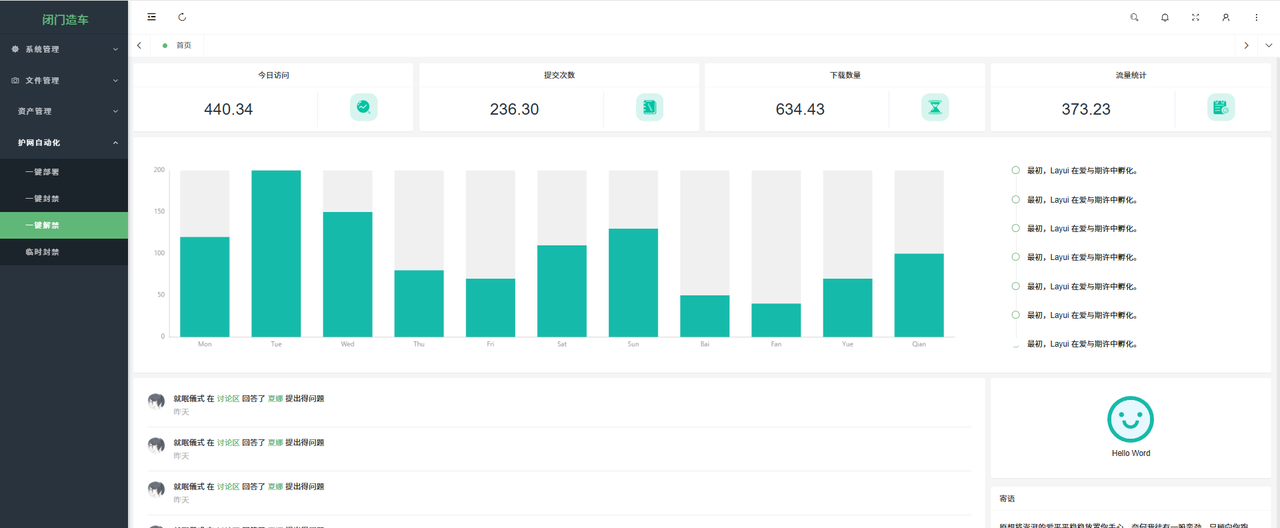Image resolution: width=1280 pixels, height=528 pixels.
Task: Click the refresh icon in the header
Action: click(182, 17)
